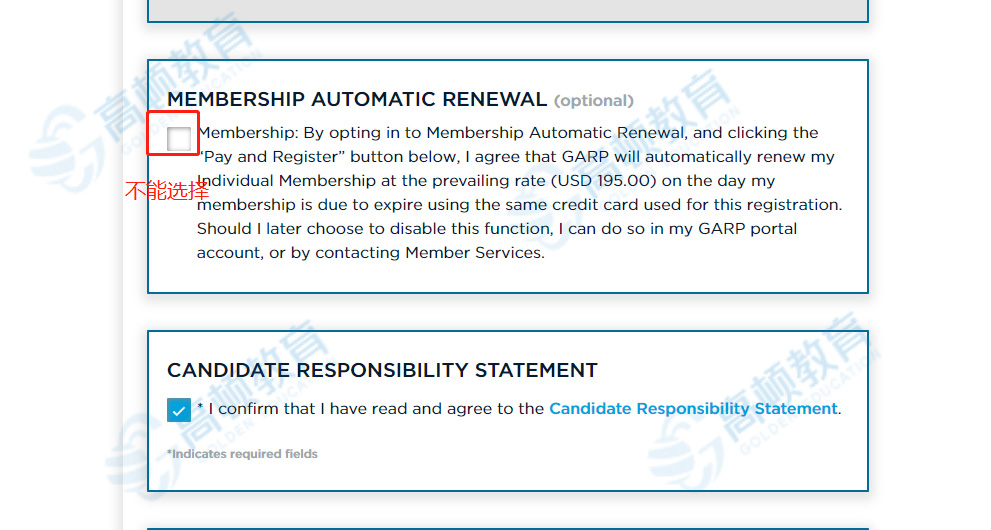Click the Should I later choose sentence

(497, 241)
